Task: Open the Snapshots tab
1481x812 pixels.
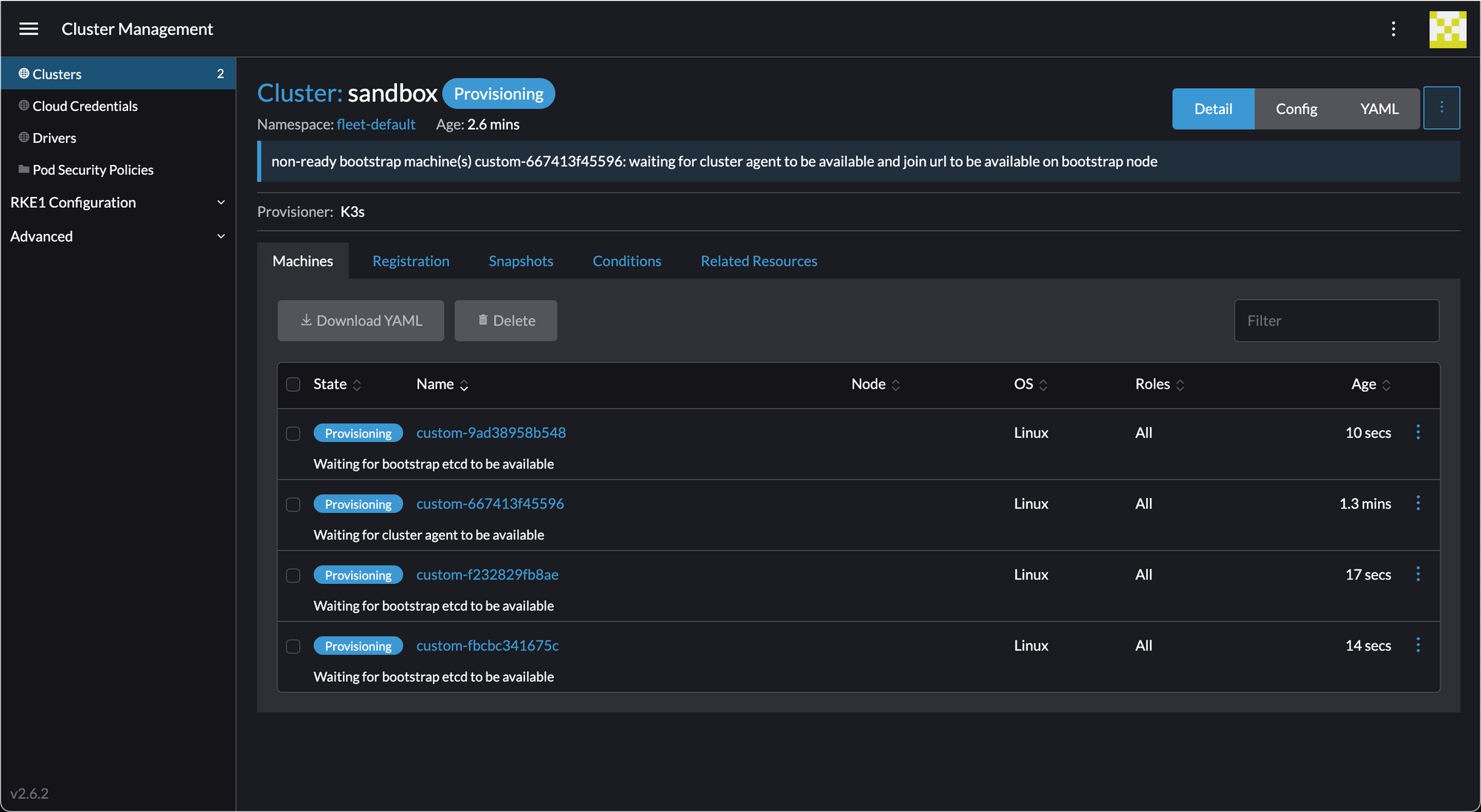Action: click(x=521, y=261)
